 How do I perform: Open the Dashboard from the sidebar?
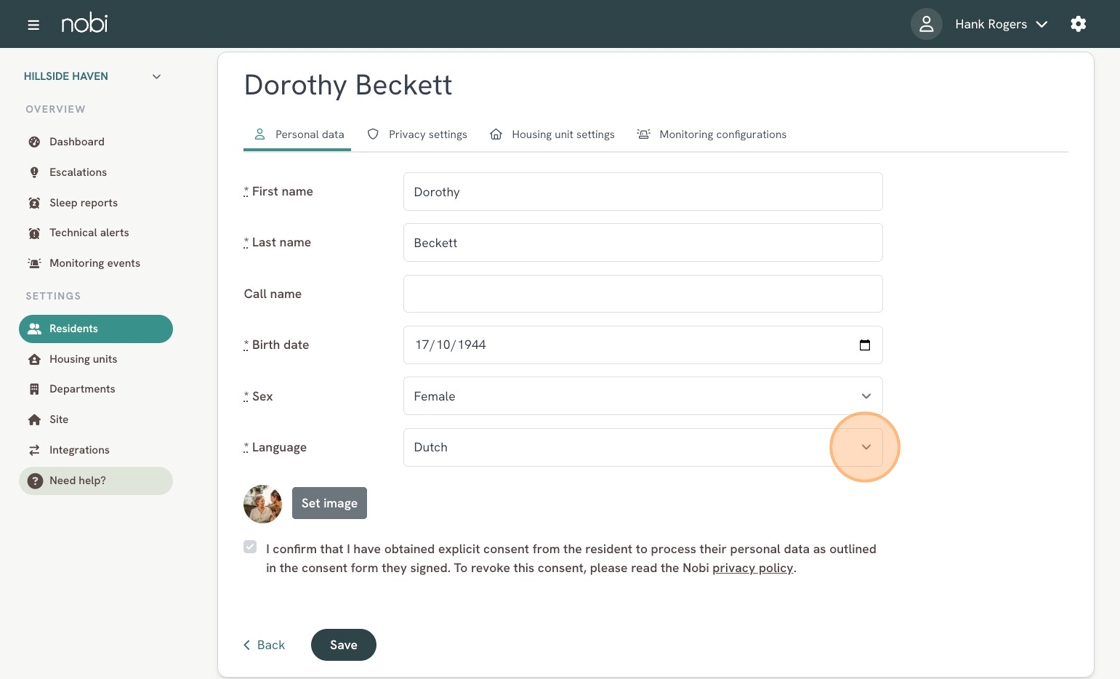[x=76, y=142]
